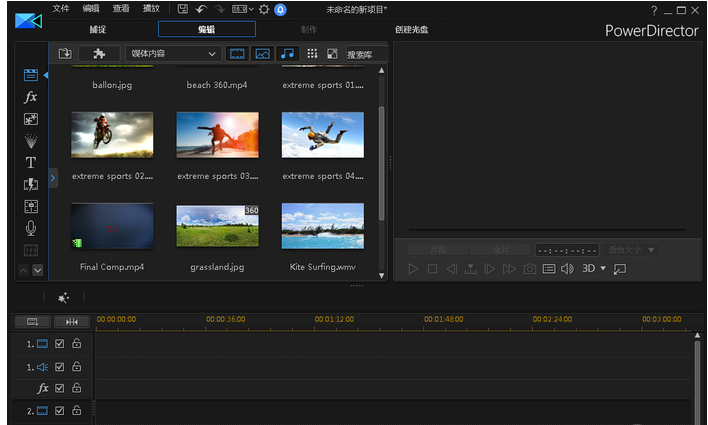Screen dimensions: 708x425
Task: Click the 创建光盘 create disc button
Action: [411, 30]
